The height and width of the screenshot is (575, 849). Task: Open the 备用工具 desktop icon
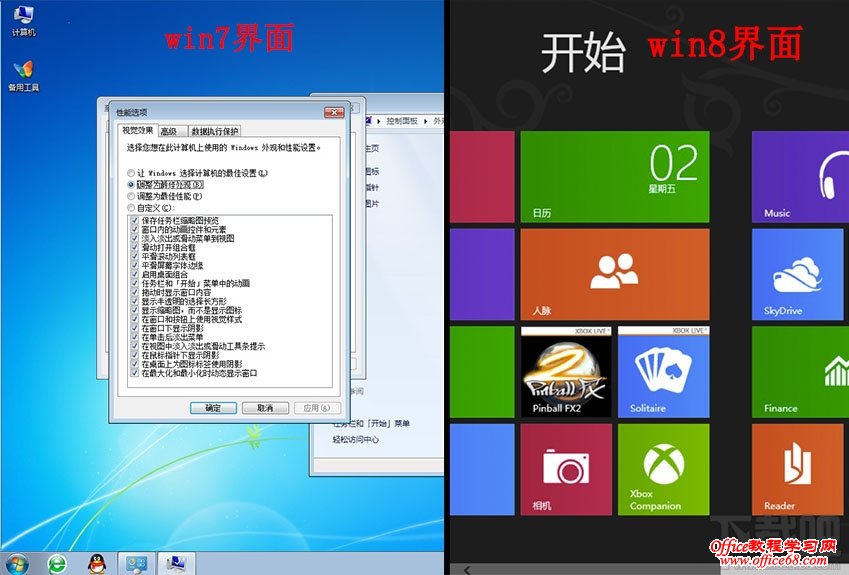23,76
